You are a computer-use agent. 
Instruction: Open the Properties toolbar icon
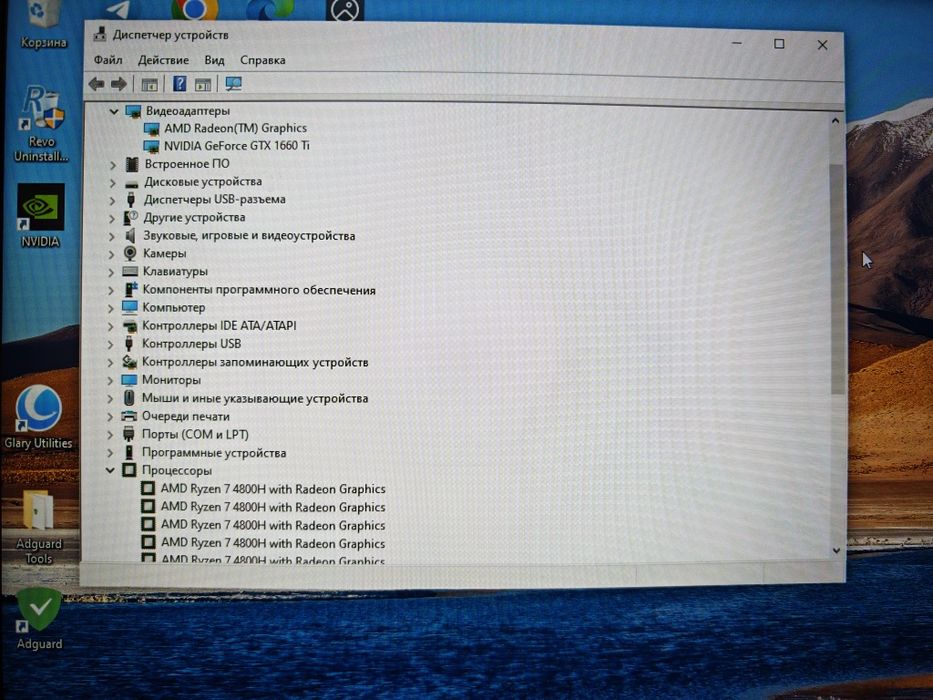click(x=149, y=85)
